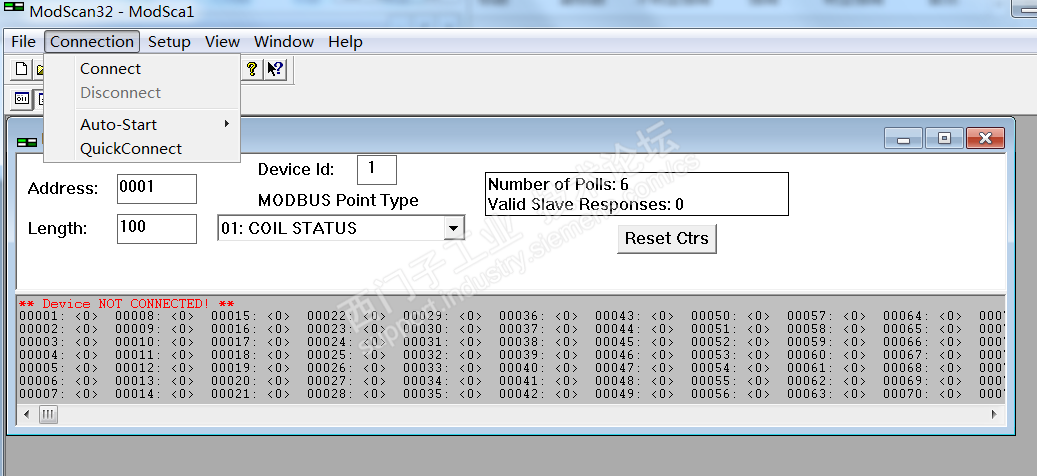Select coil entry 00057: <0>

coord(827,316)
